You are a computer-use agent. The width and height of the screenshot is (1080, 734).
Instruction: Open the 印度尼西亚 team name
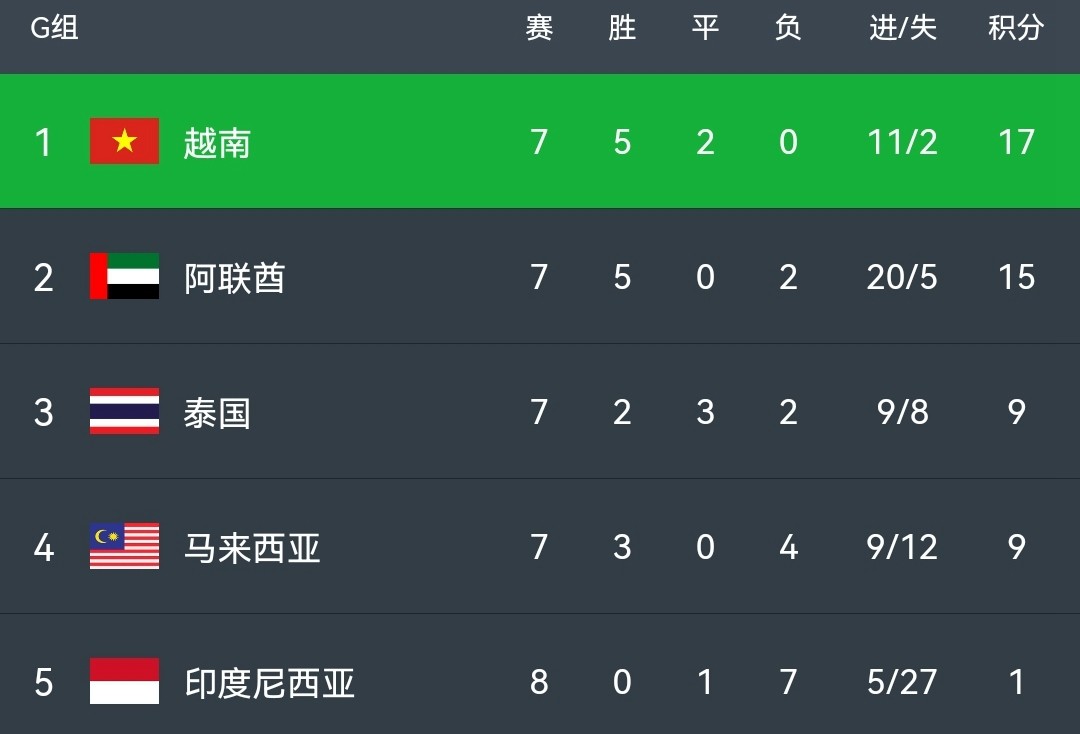[x=269, y=683]
